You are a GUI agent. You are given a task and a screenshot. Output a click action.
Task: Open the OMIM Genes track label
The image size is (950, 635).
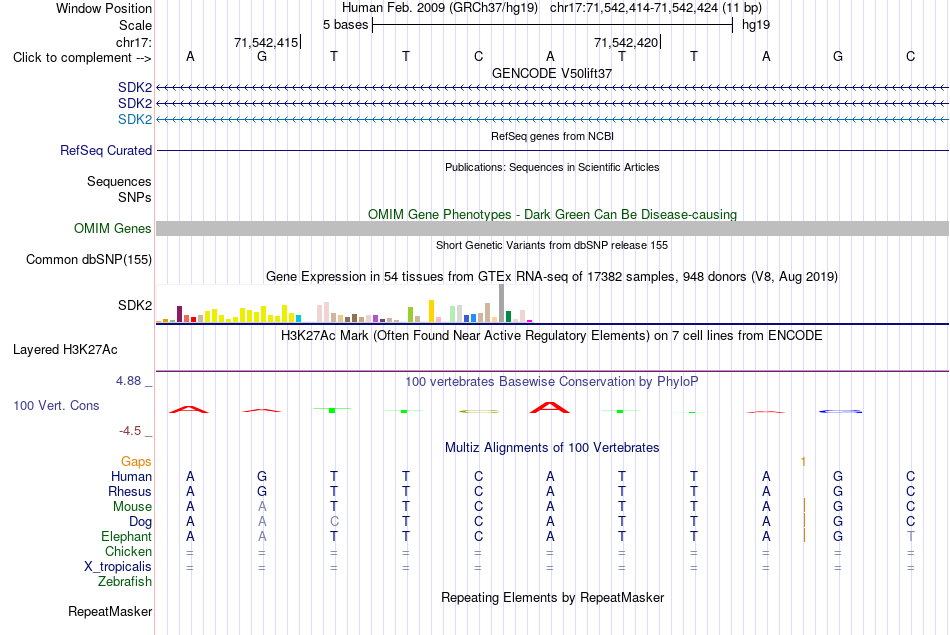(x=113, y=228)
